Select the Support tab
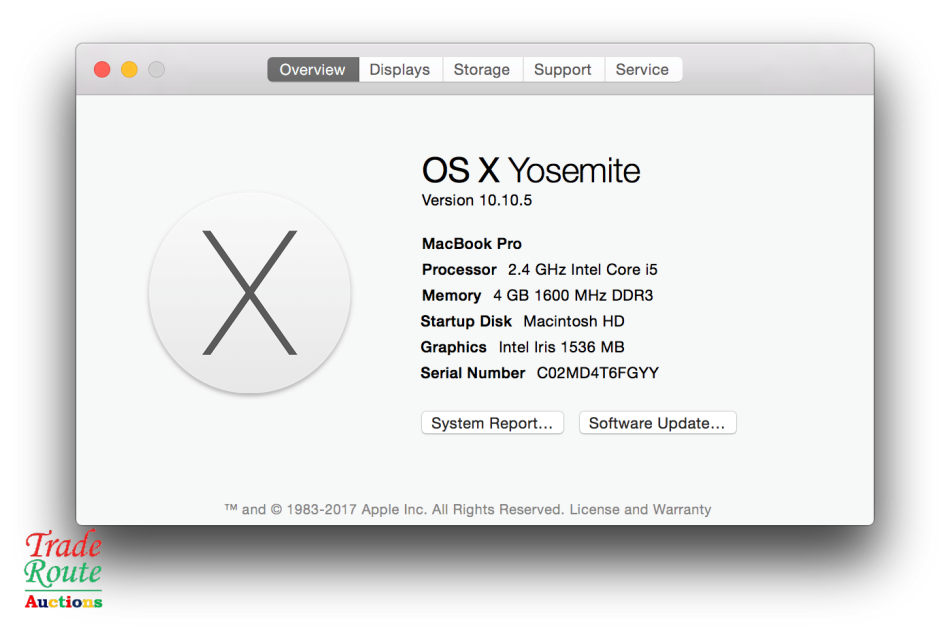This screenshot has height=634, width=950. click(x=562, y=69)
